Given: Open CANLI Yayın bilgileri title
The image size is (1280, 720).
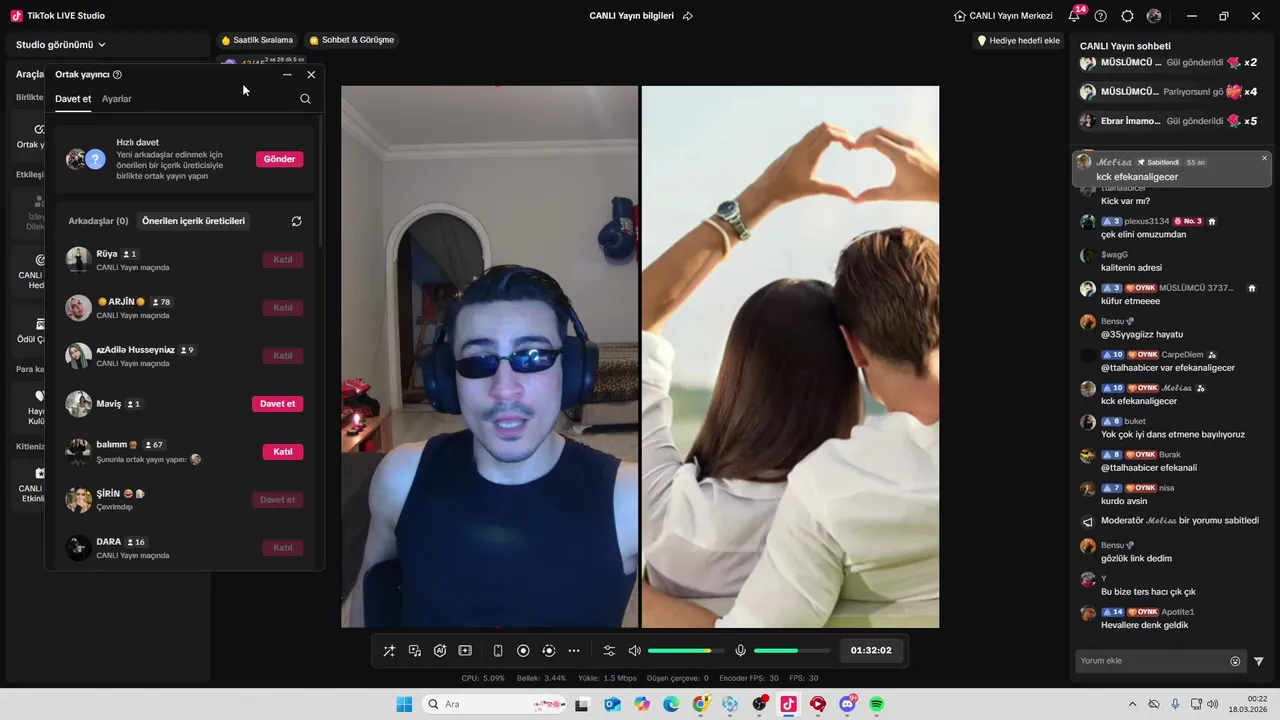Looking at the screenshot, I should (x=631, y=16).
